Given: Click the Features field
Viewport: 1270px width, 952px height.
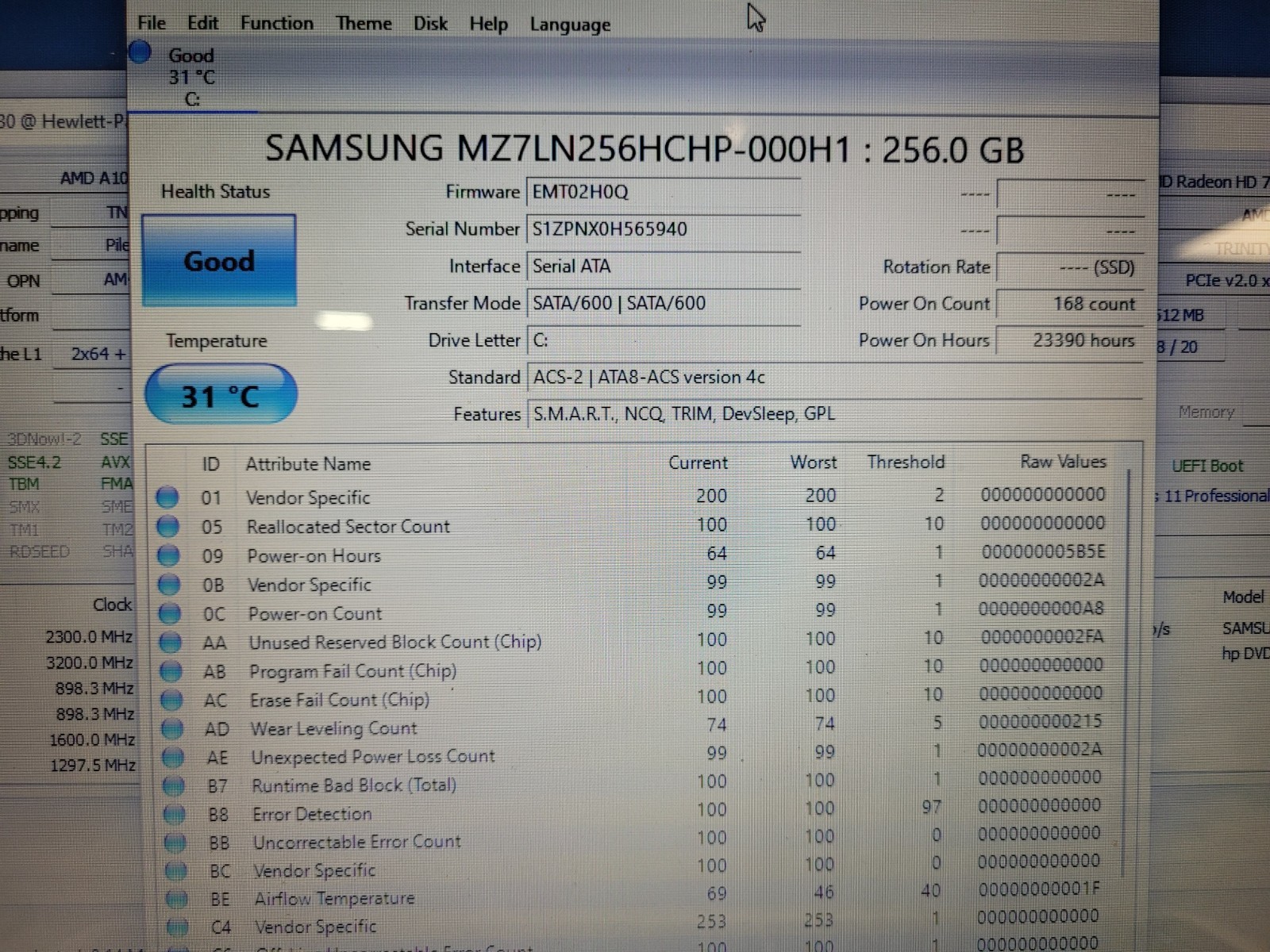Looking at the screenshot, I should pos(835,414).
